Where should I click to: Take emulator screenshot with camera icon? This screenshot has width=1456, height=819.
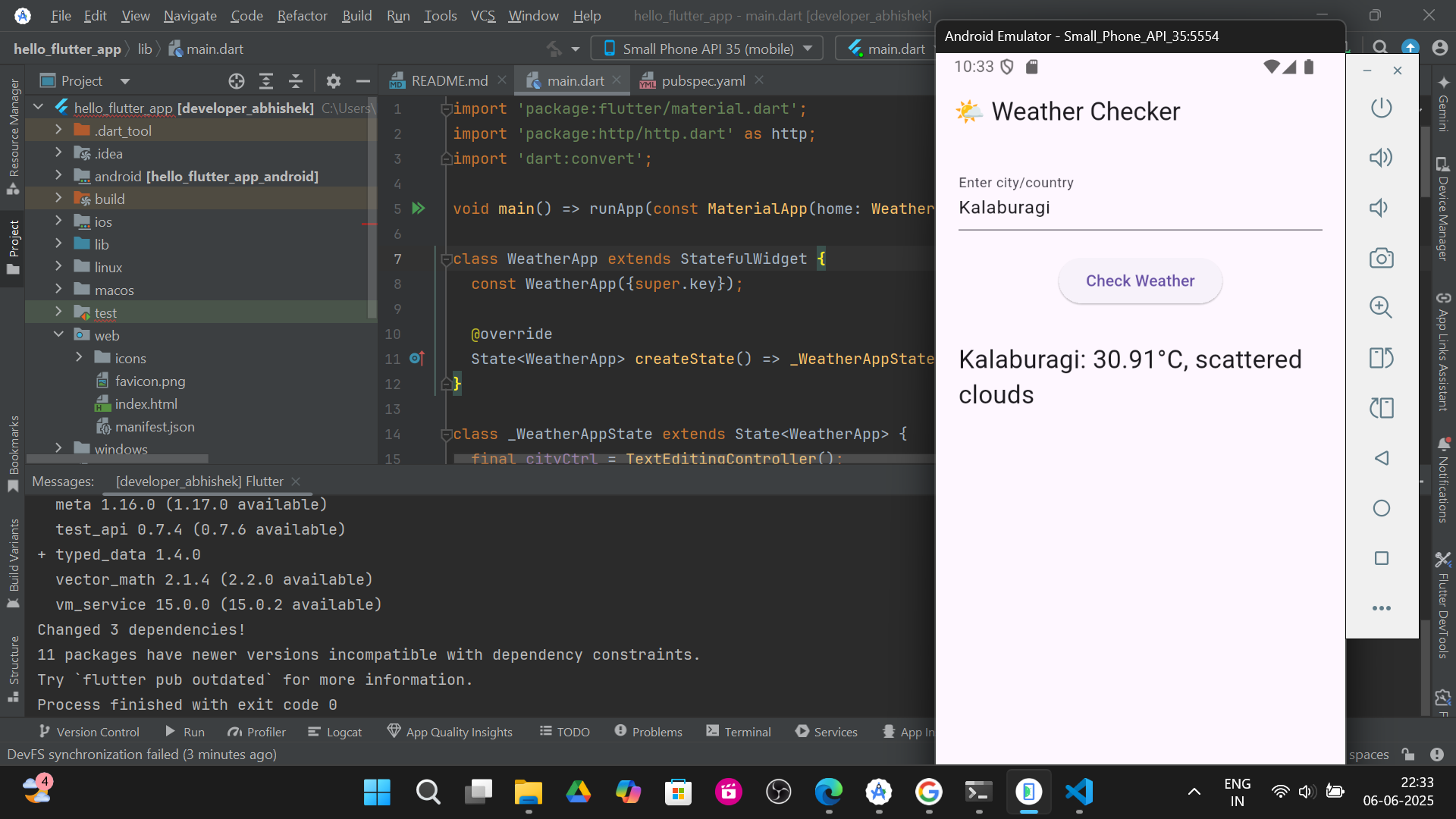[x=1381, y=258]
